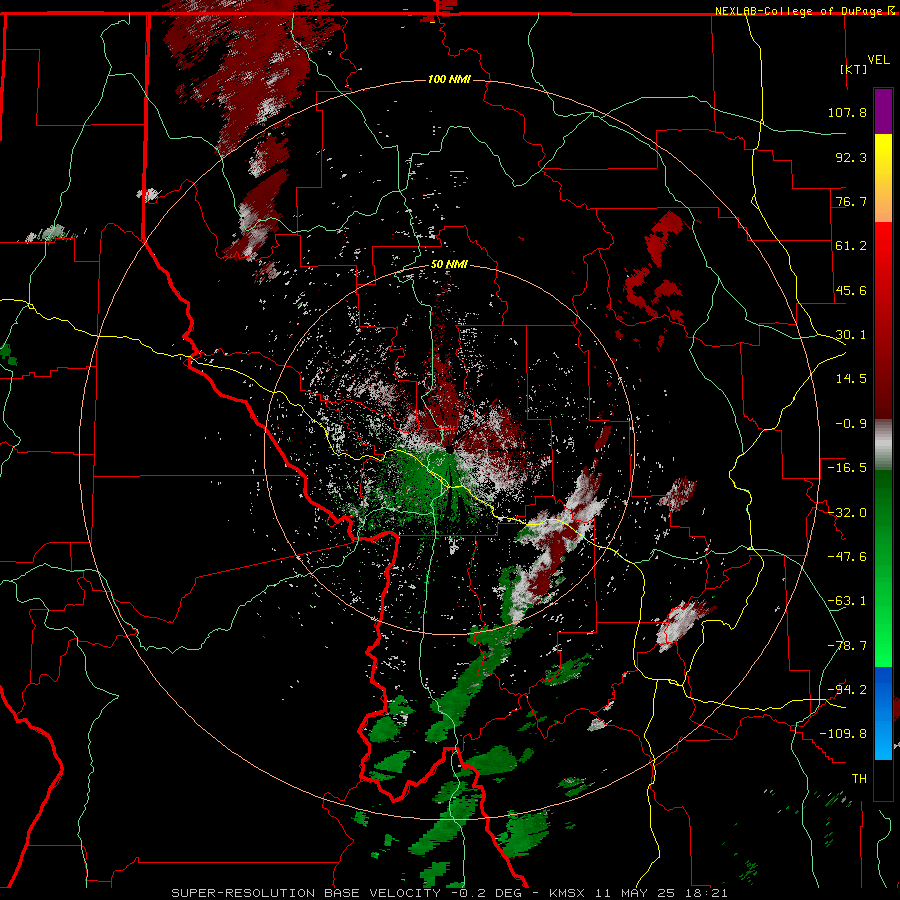This screenshot has height=900, width=900.
Task: Click the VEL legend title
Action: 878,60
